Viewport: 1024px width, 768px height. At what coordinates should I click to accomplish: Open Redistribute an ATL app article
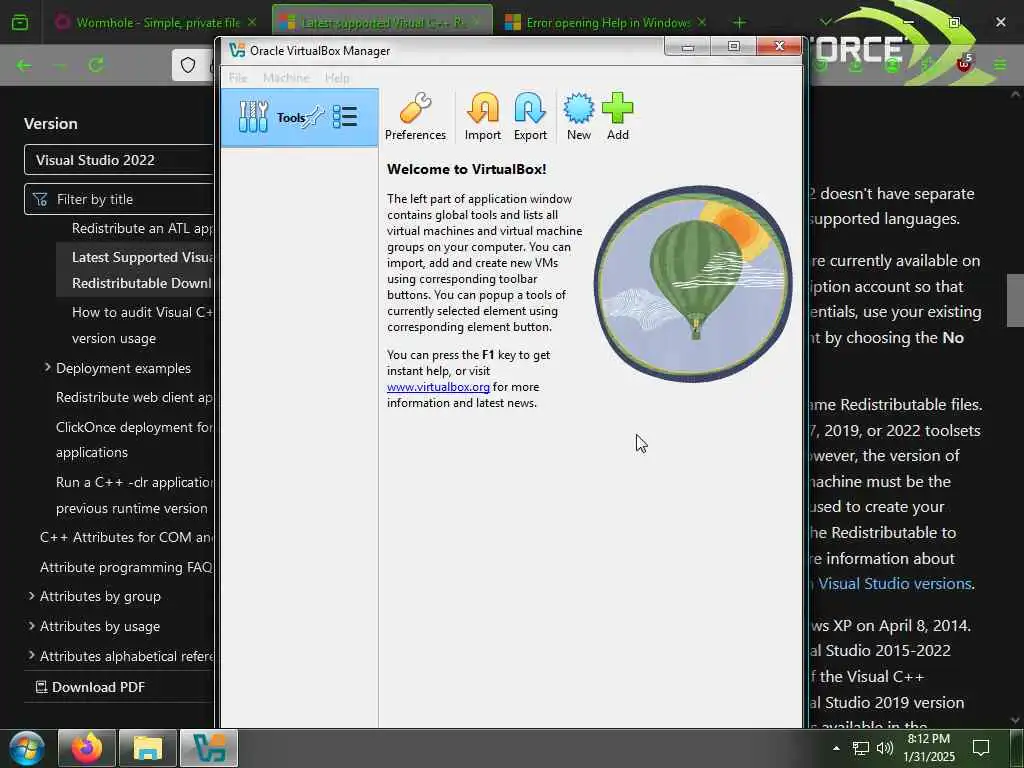tap(142, 229)
